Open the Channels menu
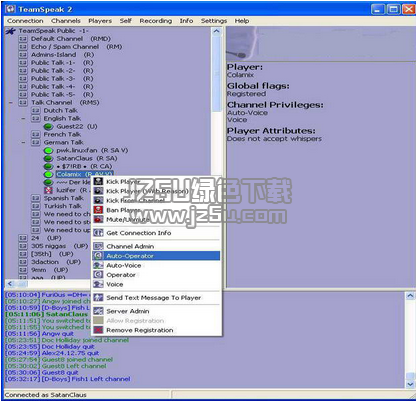Image resolution: width=416 pixels, height=402 pixels. click(66, 21)
